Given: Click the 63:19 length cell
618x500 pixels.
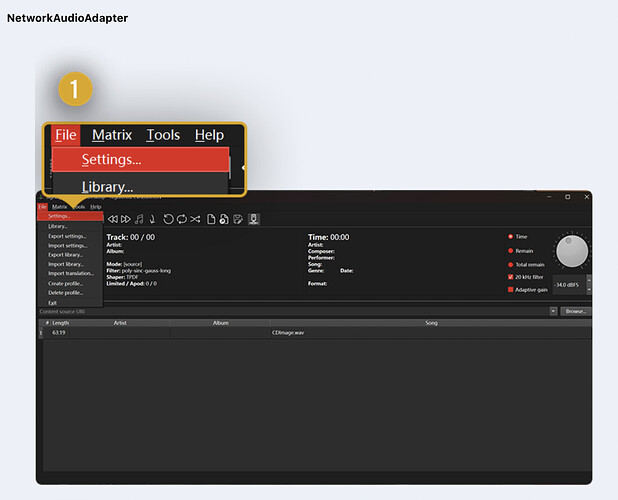Looking at the screenshot, I should coord(58,333).
